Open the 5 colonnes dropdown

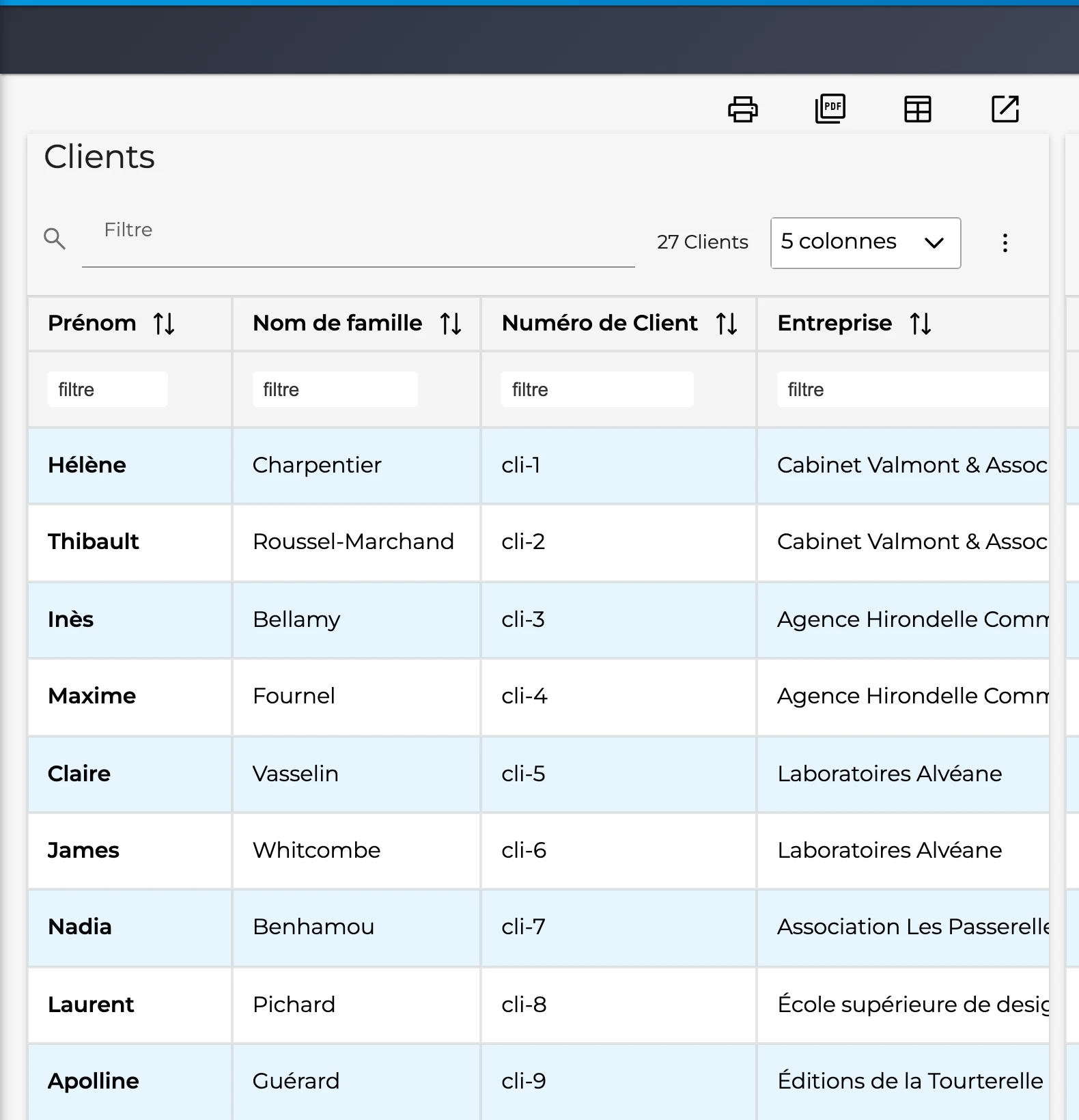[x=865, y=243]
